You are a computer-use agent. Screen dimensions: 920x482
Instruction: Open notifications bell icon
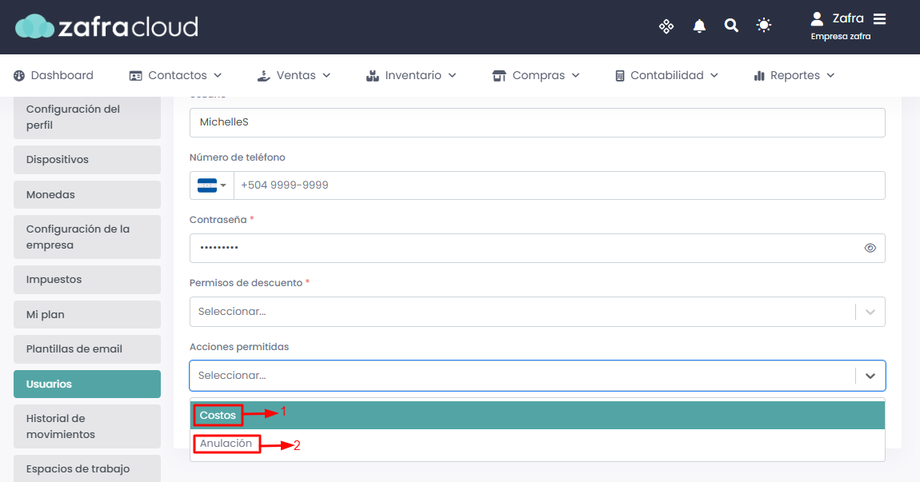699,26
